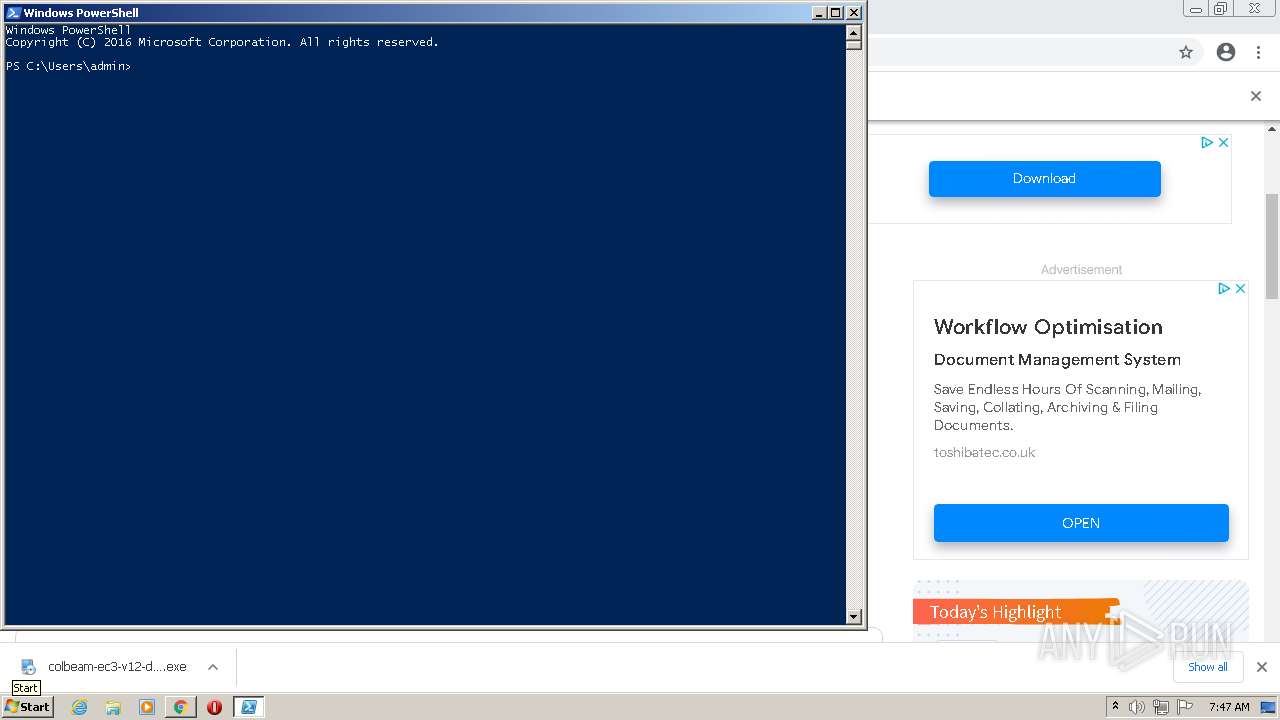Click the Chrome page vertical scrollbar thumb
Screen dimensions: 1280x720
click(1272, 246)
